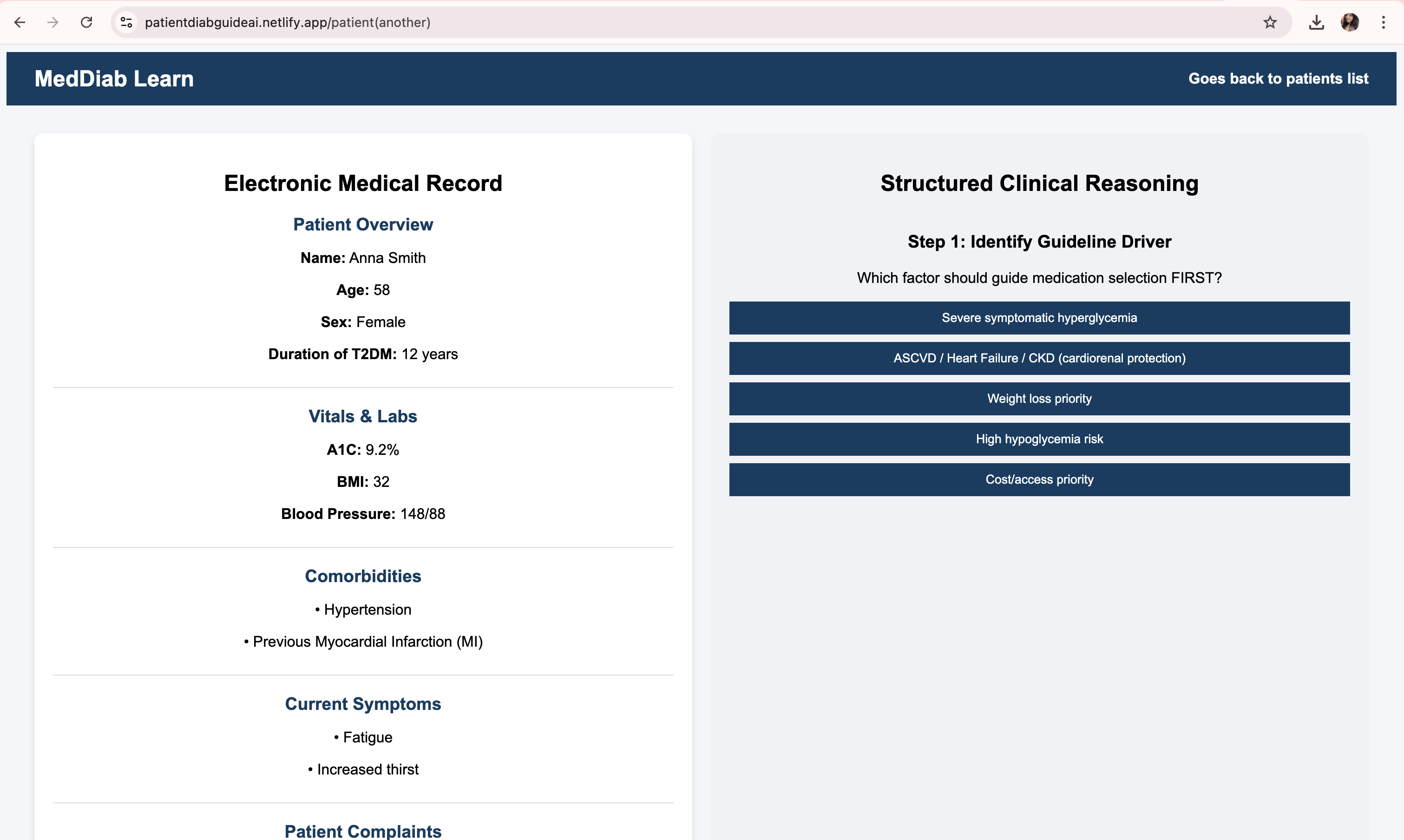Click the Chrome profile avatar

(1350, 22)
